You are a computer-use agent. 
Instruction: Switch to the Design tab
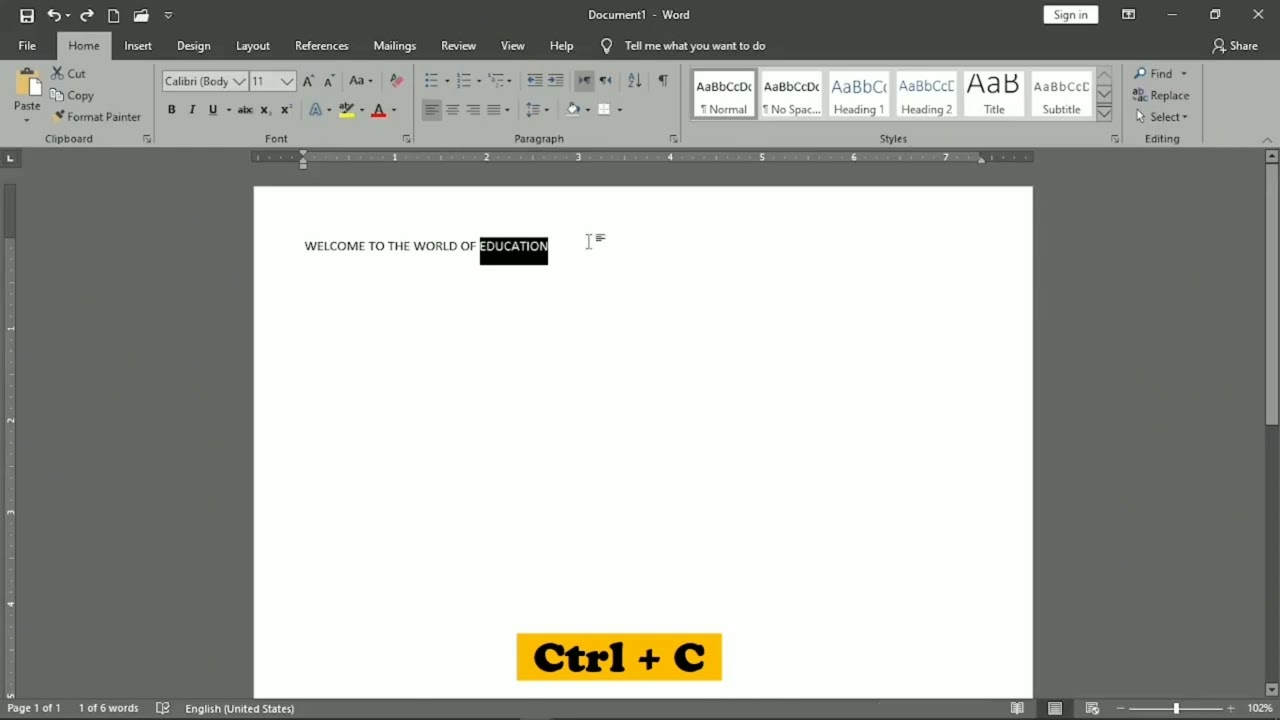(x=194, y=46)
